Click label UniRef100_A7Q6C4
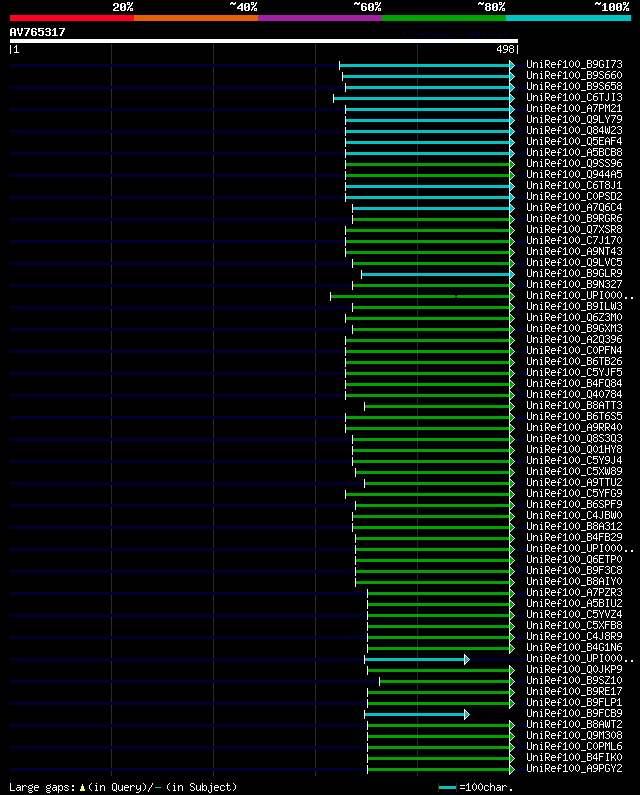640x795 pixels. tap(574, 207)
